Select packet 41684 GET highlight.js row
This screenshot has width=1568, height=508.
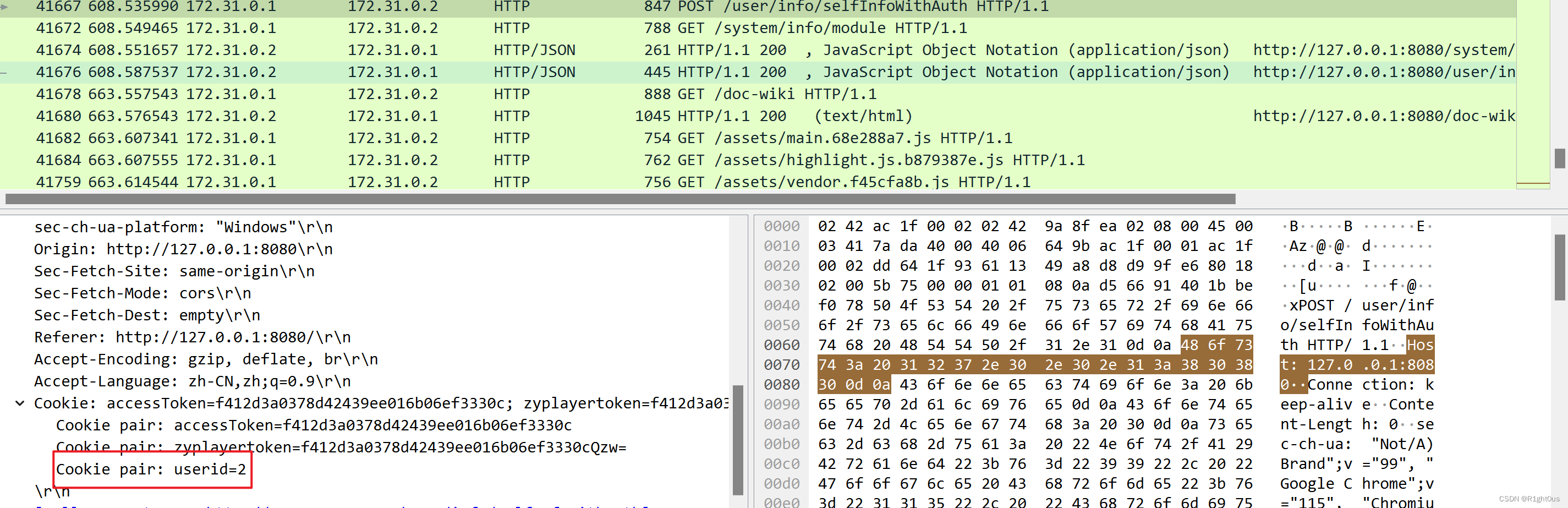pos(758,160)
